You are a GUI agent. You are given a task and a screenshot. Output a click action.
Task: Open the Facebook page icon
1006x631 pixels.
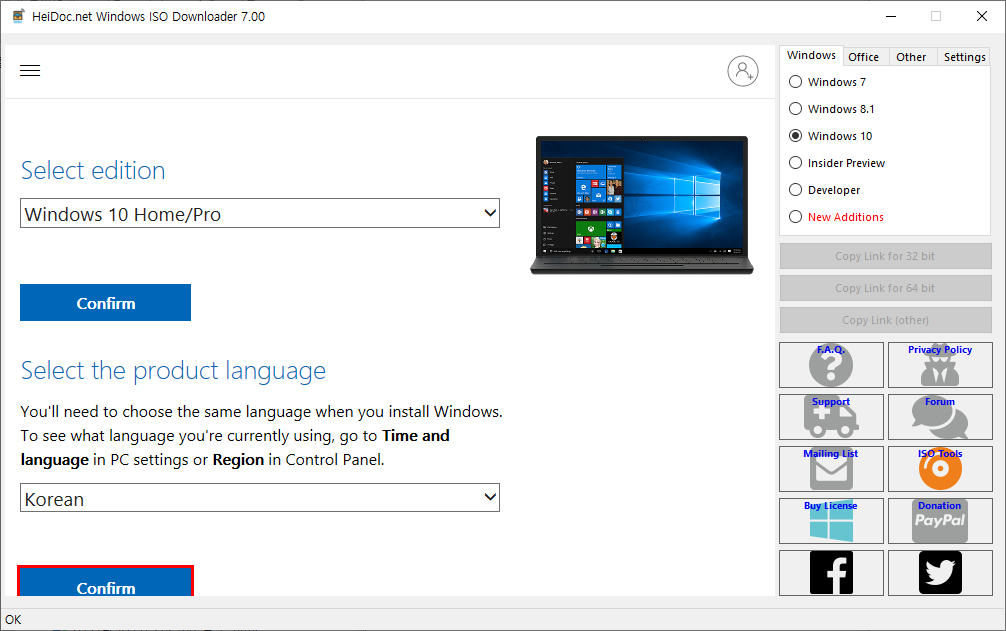tap(831, 573)
